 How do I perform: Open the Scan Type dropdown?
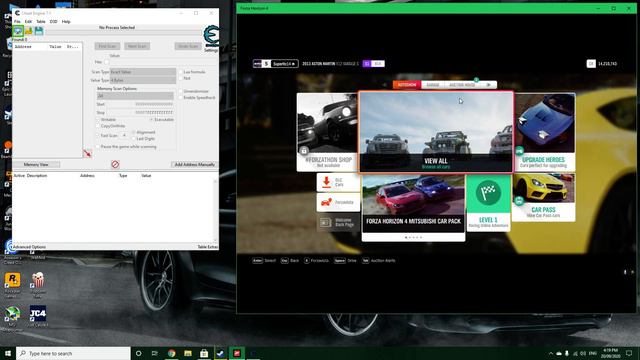(x=143, y=72)
